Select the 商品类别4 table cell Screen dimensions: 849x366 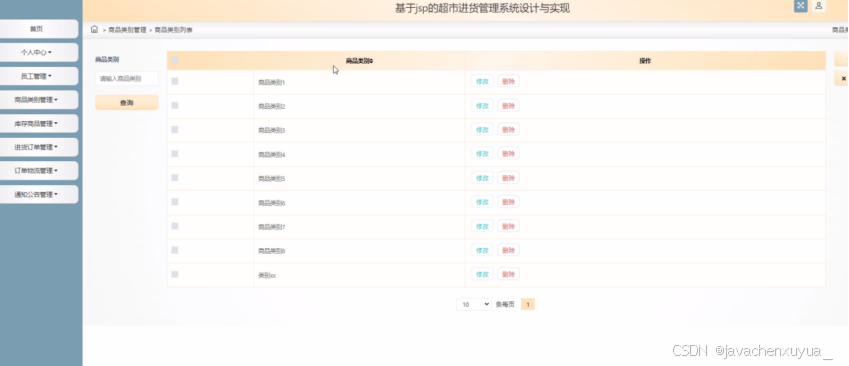[x=359, y=155]
